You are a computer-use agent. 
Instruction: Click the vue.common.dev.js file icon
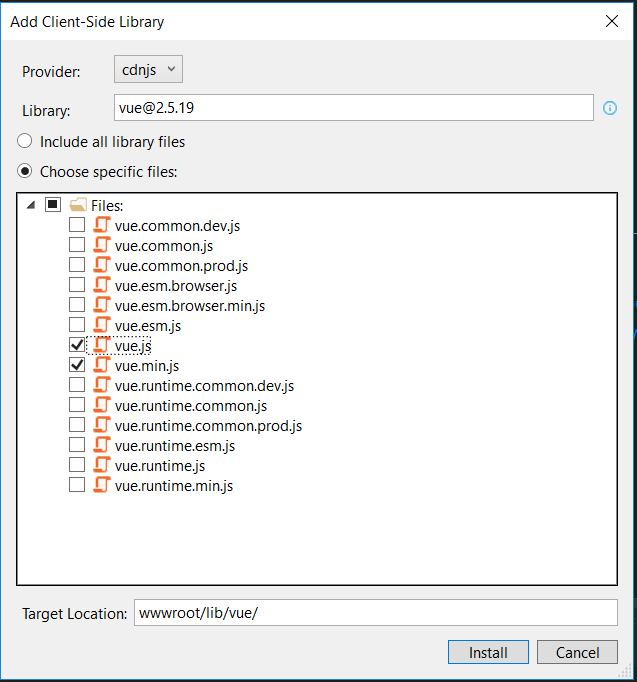click(101, 225)
